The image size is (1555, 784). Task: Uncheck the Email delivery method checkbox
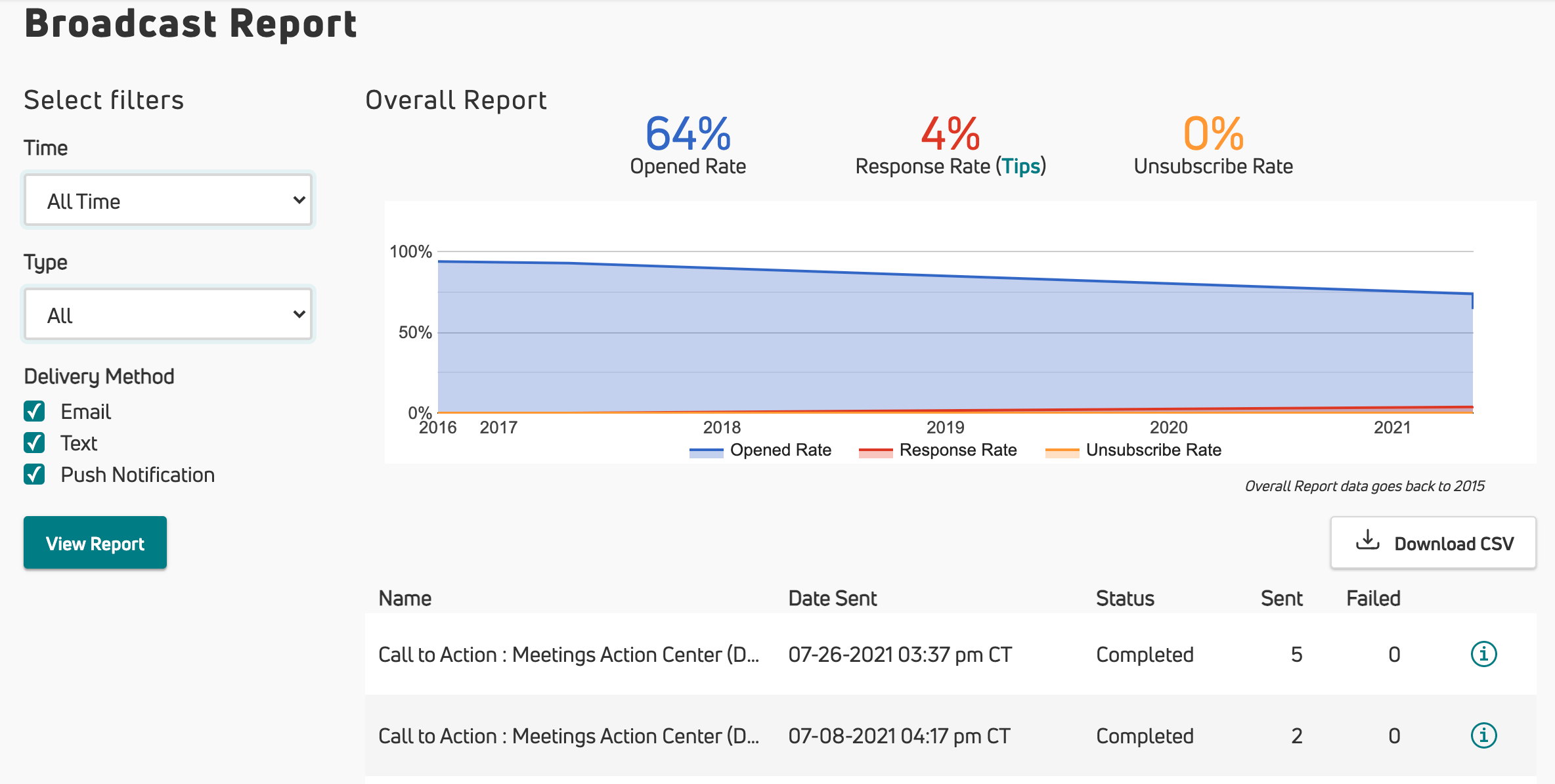(34, 412)
